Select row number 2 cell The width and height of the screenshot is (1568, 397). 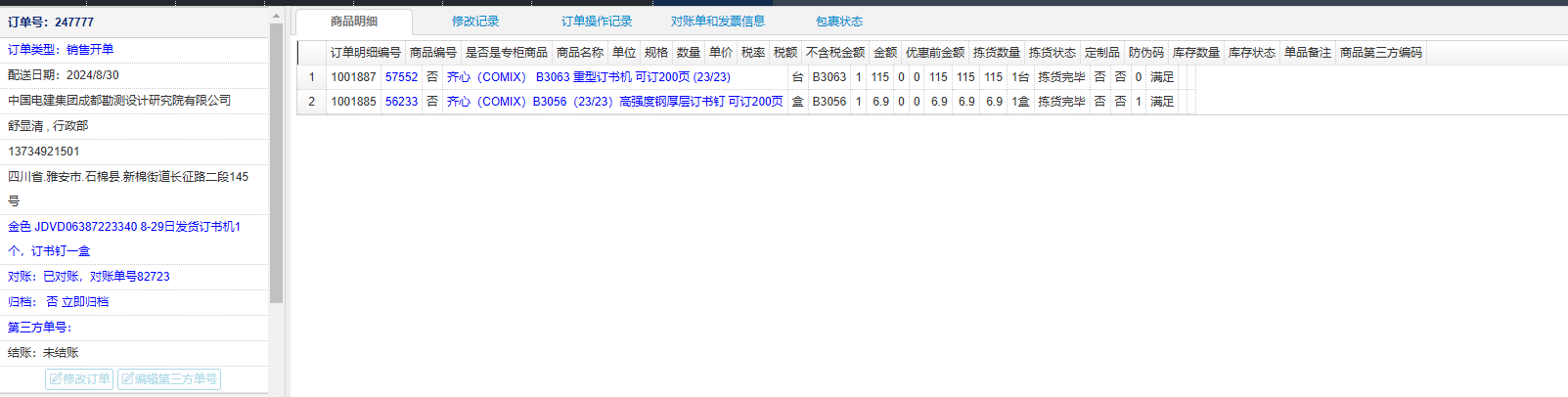click(312, 102)
